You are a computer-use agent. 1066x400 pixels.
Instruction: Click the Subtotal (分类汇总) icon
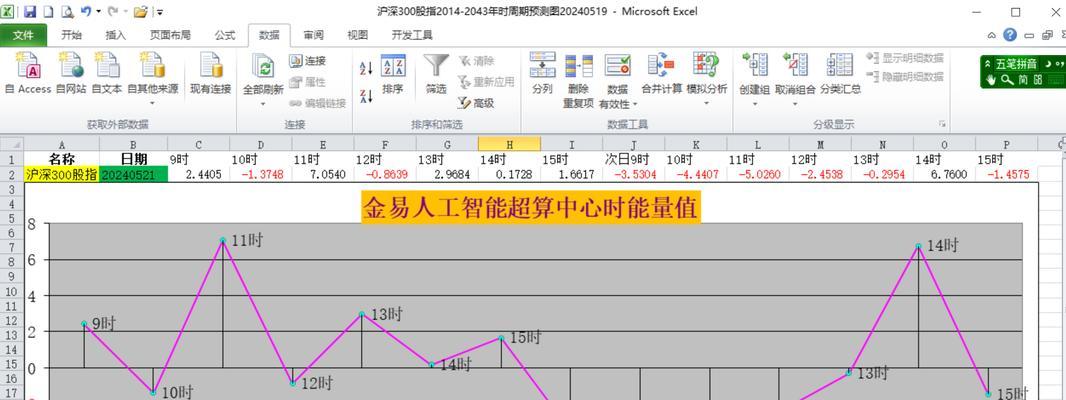pyautogui.click(x=840, y=65)
